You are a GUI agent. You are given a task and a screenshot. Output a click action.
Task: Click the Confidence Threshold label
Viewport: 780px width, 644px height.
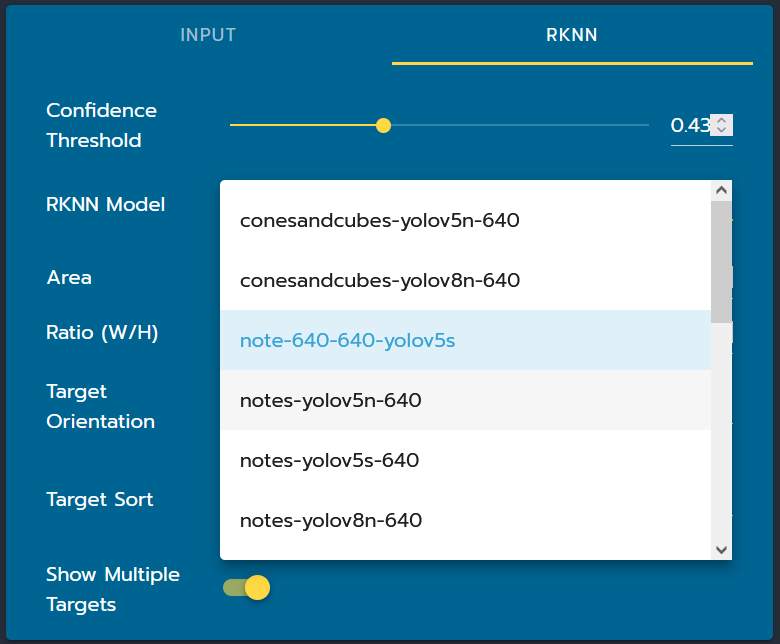tap(101, 125)
